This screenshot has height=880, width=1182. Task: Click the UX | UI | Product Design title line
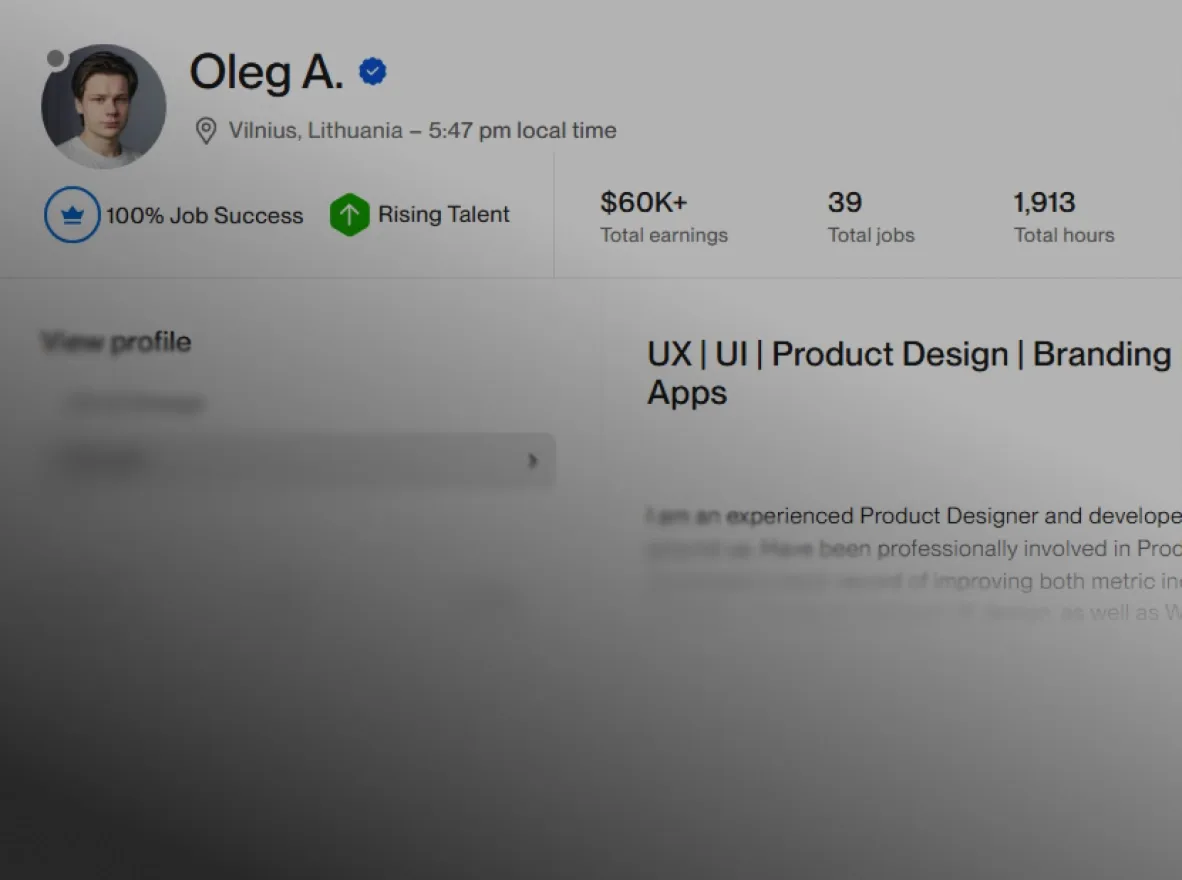click(x=908, y=354)
